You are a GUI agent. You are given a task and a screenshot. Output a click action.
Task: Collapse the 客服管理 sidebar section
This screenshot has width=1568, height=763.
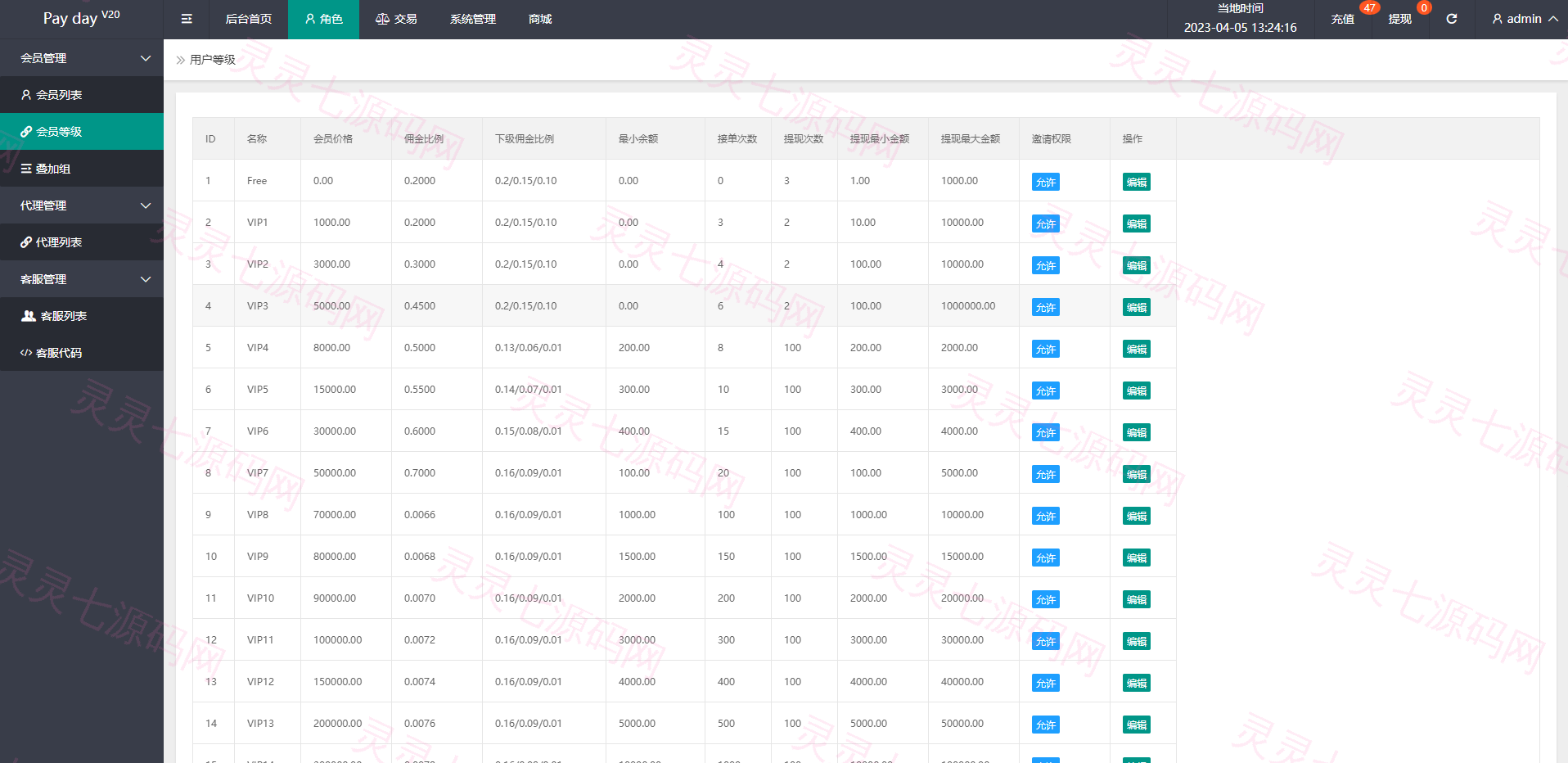point(82,279)
